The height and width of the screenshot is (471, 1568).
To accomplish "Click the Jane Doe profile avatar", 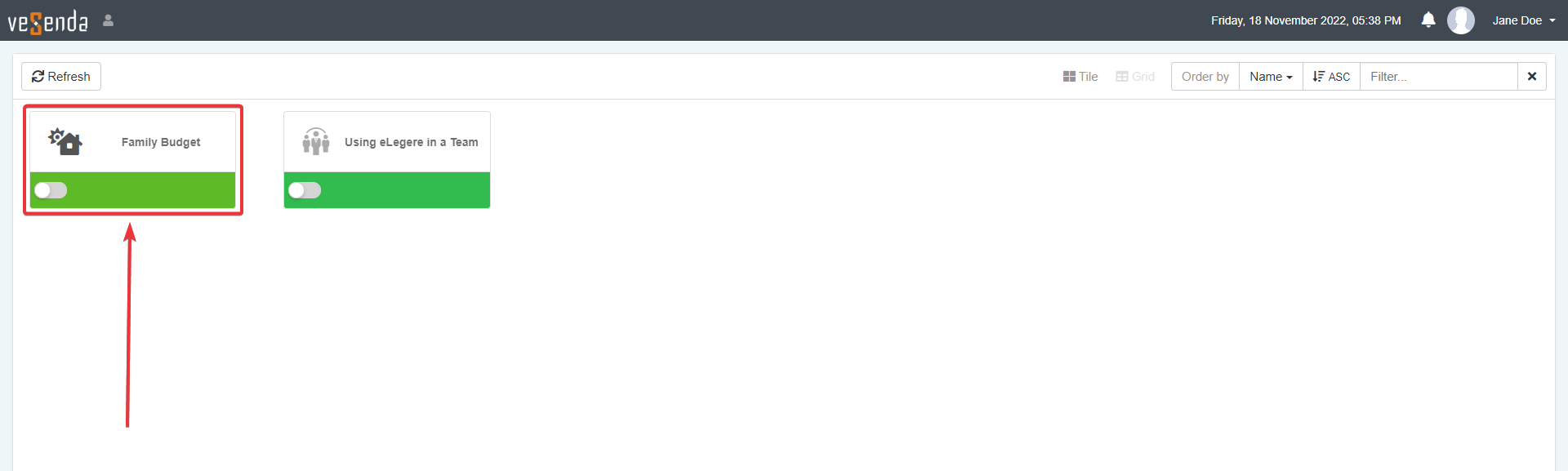I will tap(1460, 20).
